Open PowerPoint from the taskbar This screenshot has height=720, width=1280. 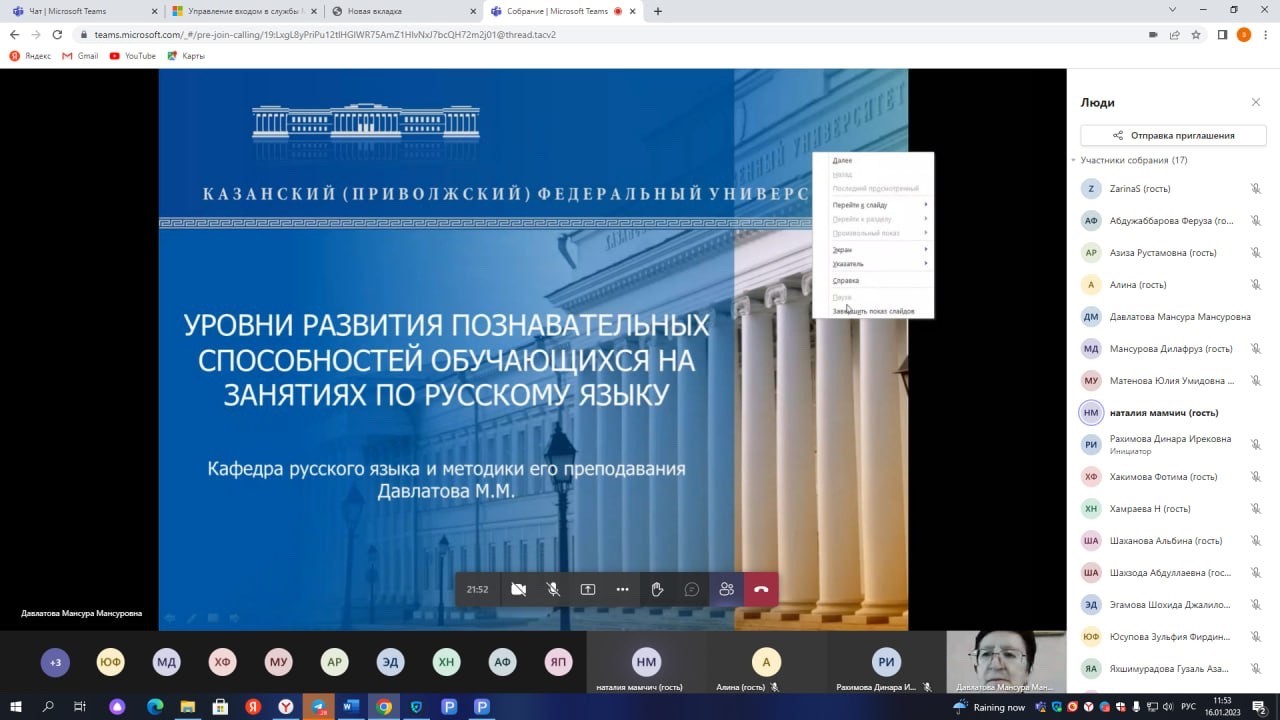click(x=450, y=706)
